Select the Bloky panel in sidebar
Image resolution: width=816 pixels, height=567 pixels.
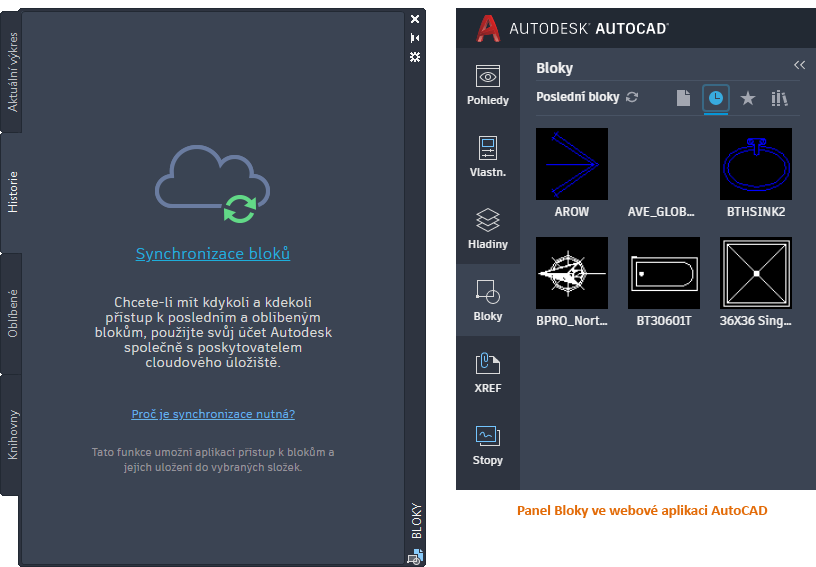[488, 300]
